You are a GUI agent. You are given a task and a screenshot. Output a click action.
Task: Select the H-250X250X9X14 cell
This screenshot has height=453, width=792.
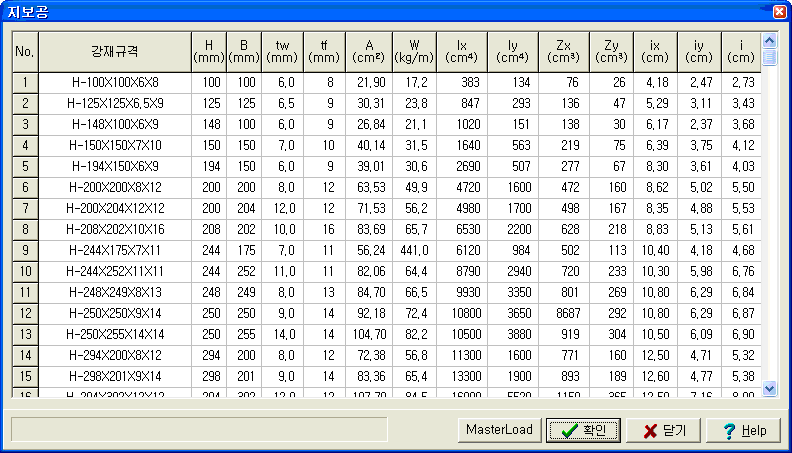pos(115,314)
